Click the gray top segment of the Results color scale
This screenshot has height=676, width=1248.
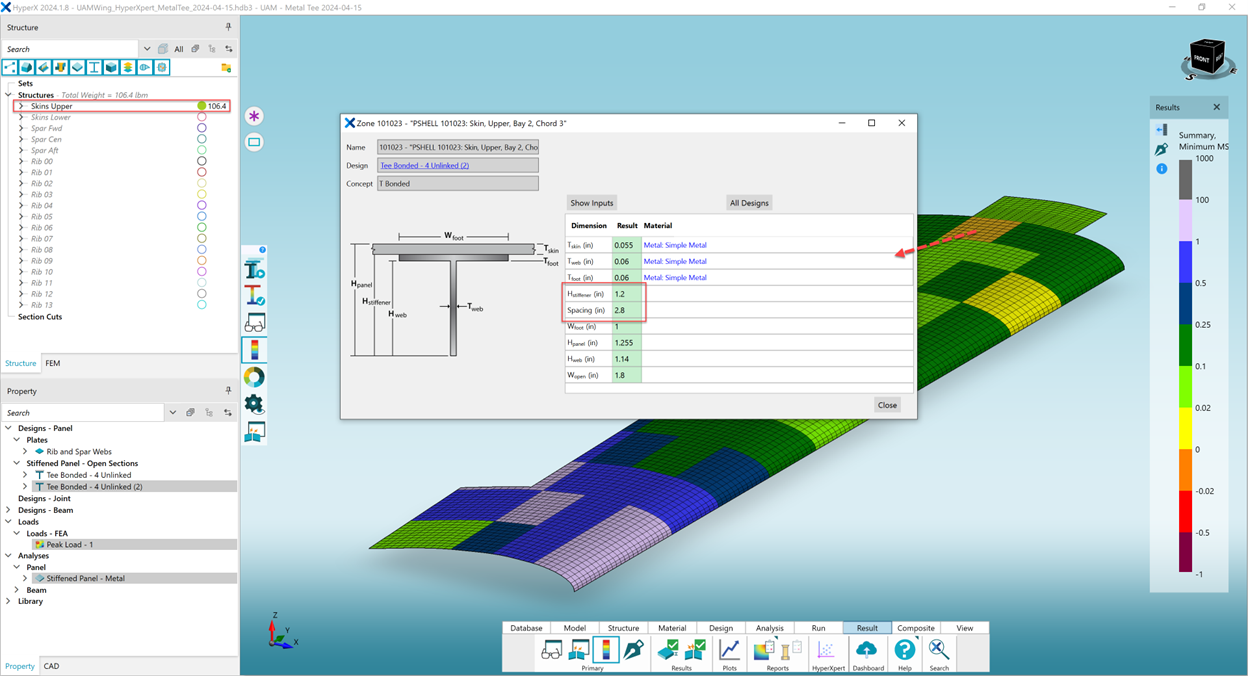[x=1185, y=179]
